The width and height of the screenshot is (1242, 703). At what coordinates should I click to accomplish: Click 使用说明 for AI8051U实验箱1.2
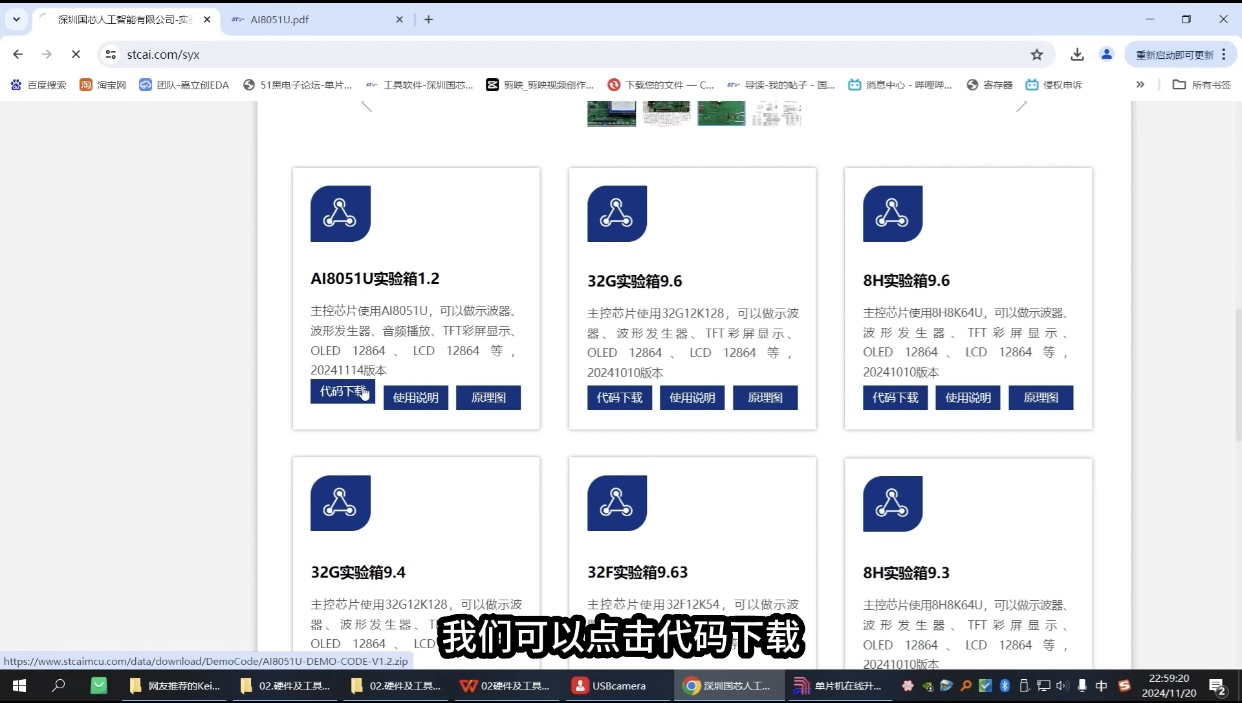point(416,398)
